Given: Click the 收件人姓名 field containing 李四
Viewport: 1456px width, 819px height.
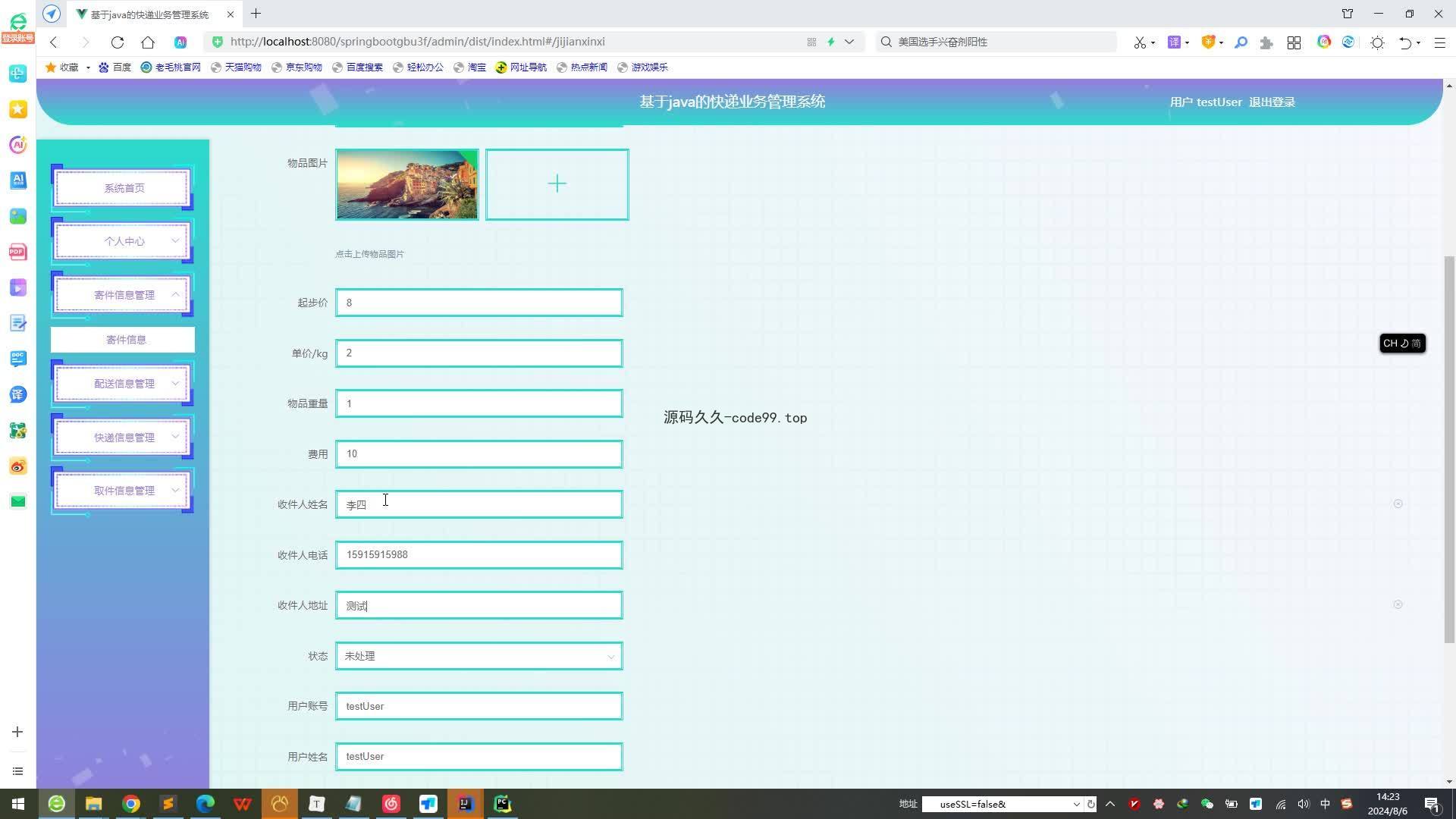Looking at the screenshot, I should click(x=479, y=504).
